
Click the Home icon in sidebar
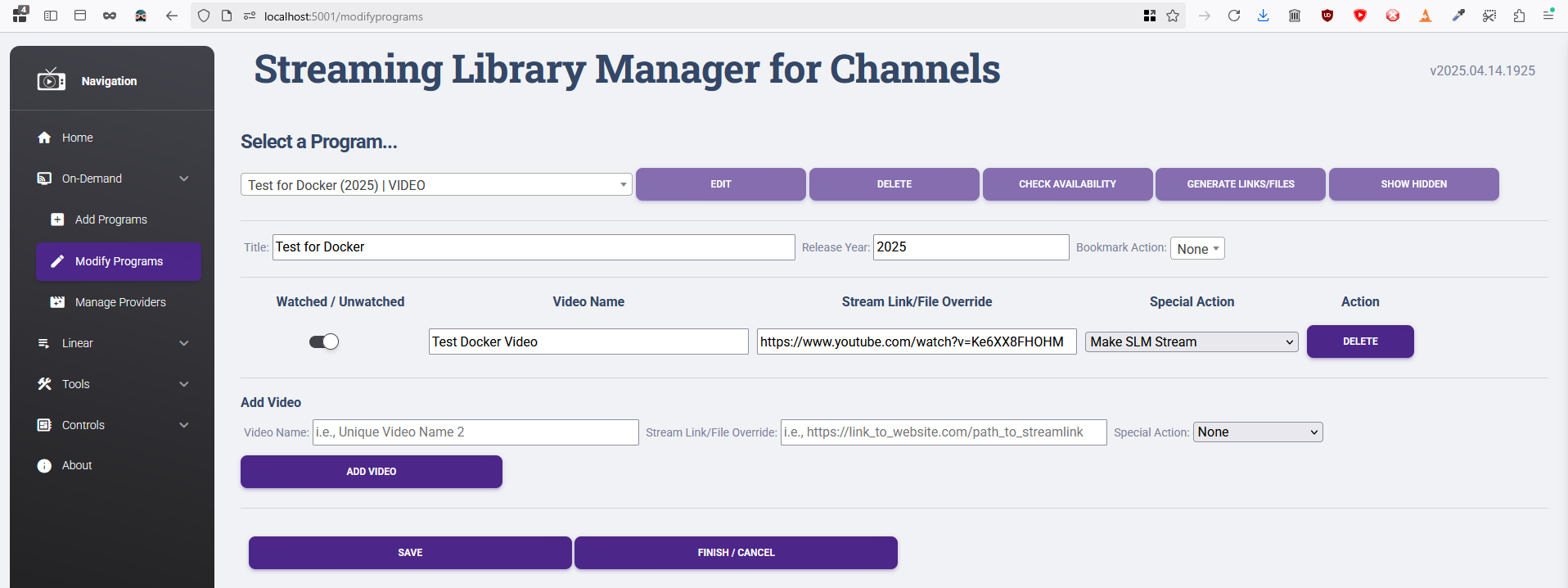[x=44, y=138]
